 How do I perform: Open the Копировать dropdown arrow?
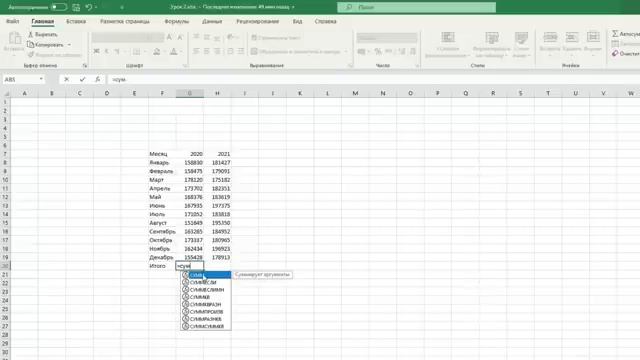pyautogui.click(x=69, y=44)
